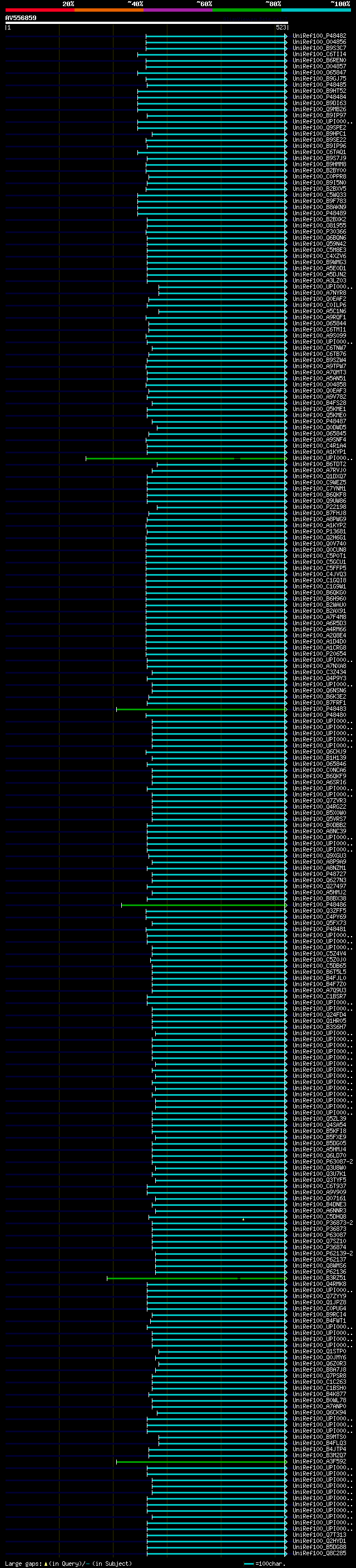Select hit UniRef100_A5E0D1

(x=319, y=269)
